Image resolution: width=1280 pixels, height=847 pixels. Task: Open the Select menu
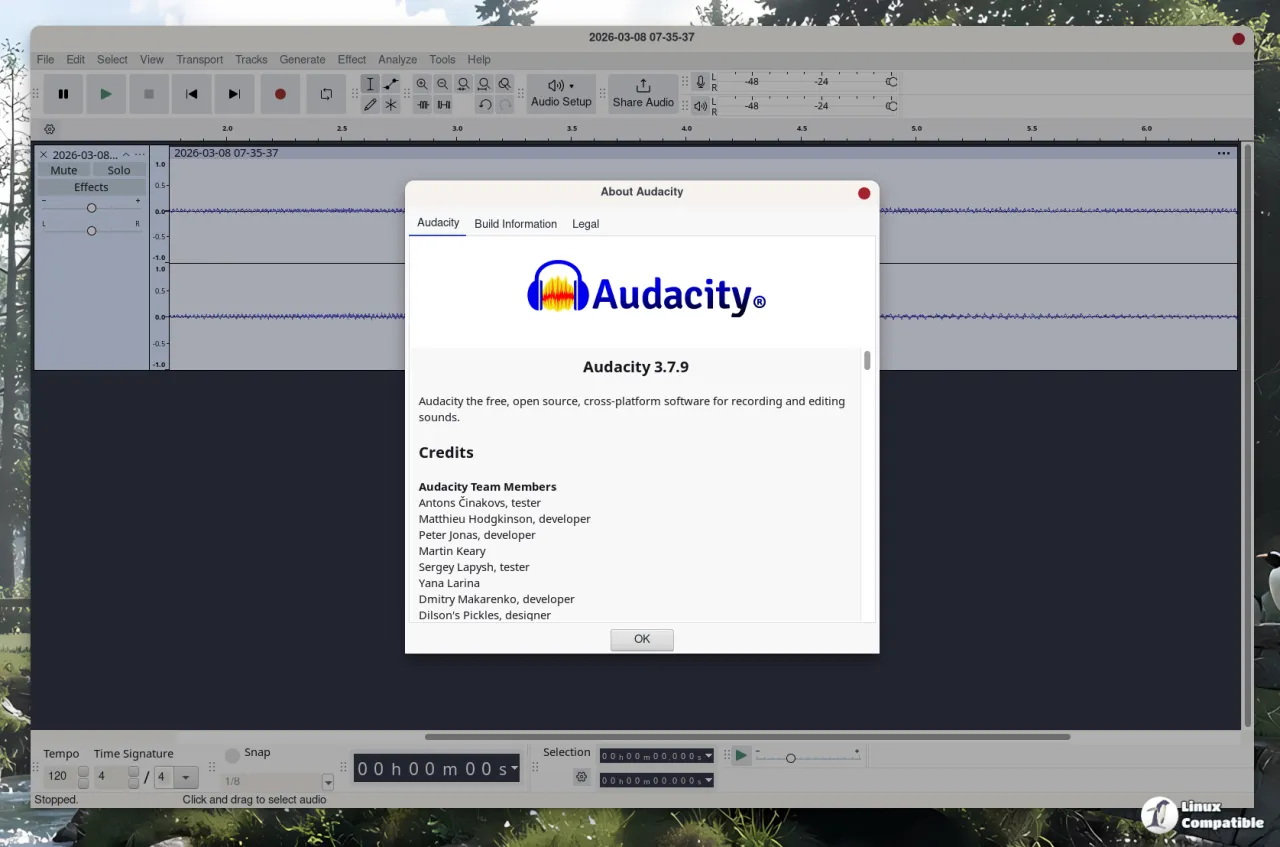tap(112, 60)
